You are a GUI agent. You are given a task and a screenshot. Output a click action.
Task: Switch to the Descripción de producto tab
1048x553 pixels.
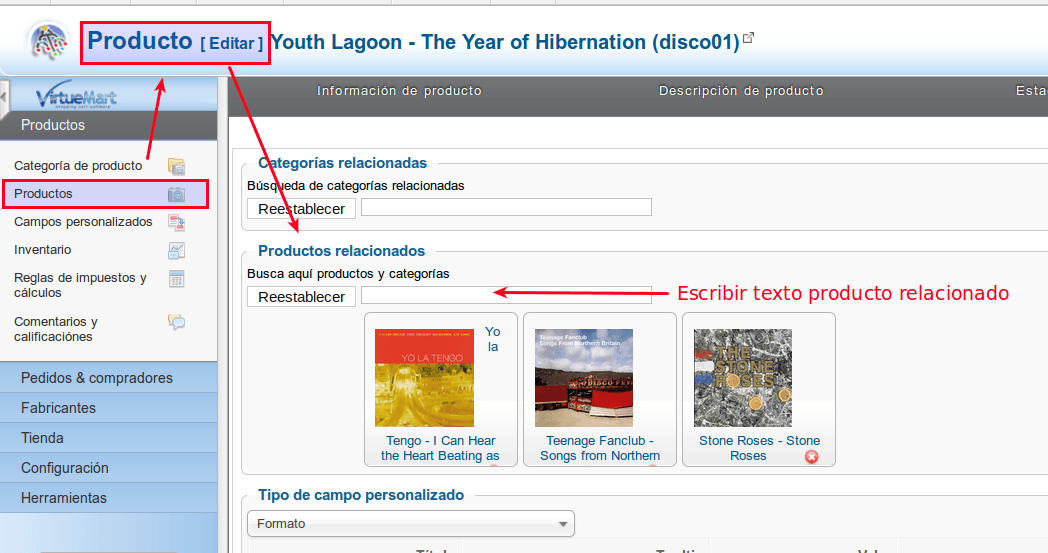click(741, 91)
